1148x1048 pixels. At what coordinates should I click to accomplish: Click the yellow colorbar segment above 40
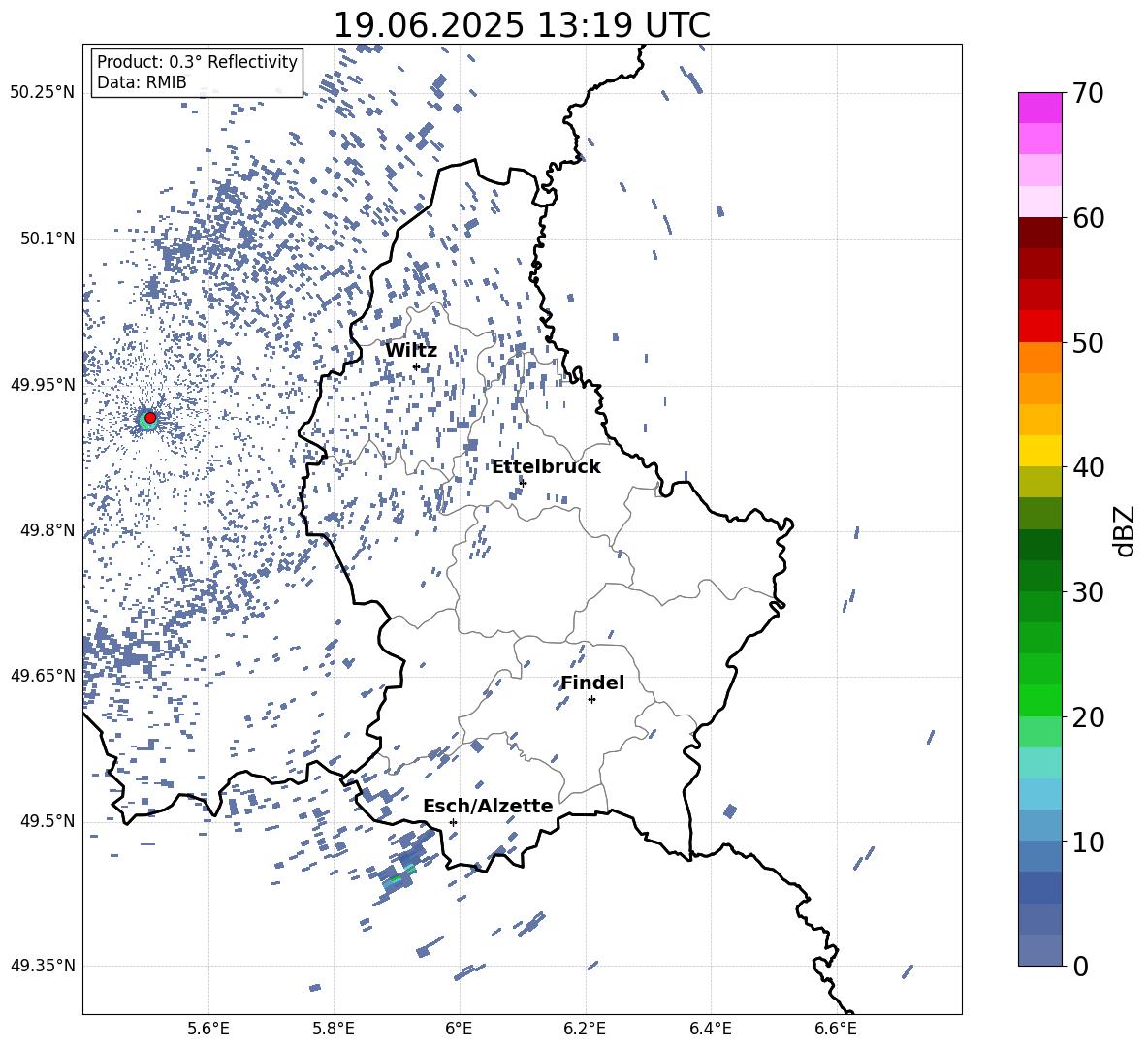1039,452
